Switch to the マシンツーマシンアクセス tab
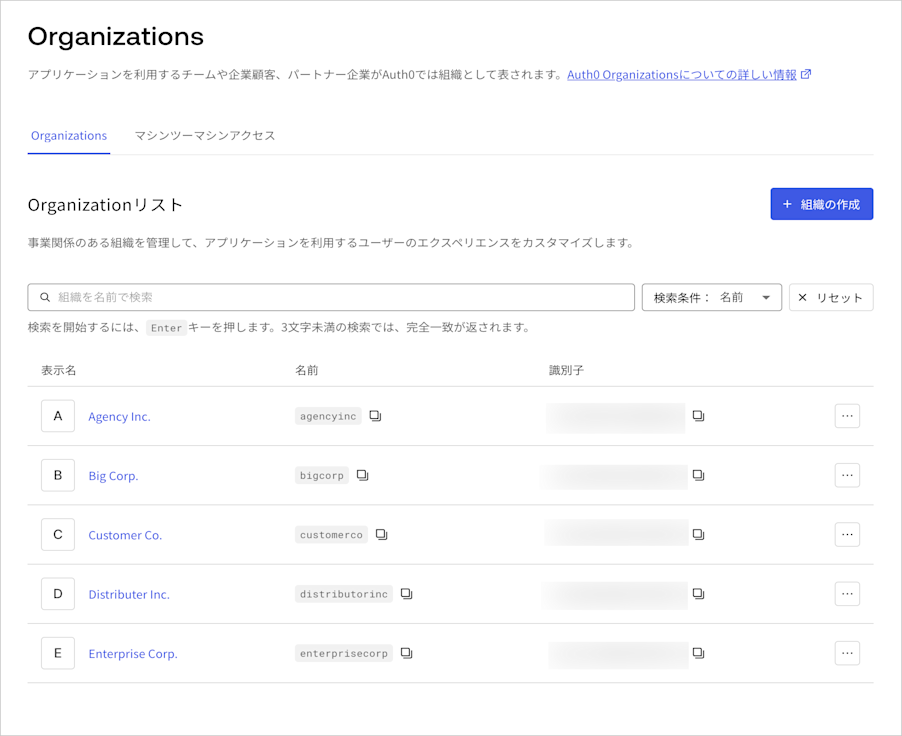902x736 pixels. (205, 136)
